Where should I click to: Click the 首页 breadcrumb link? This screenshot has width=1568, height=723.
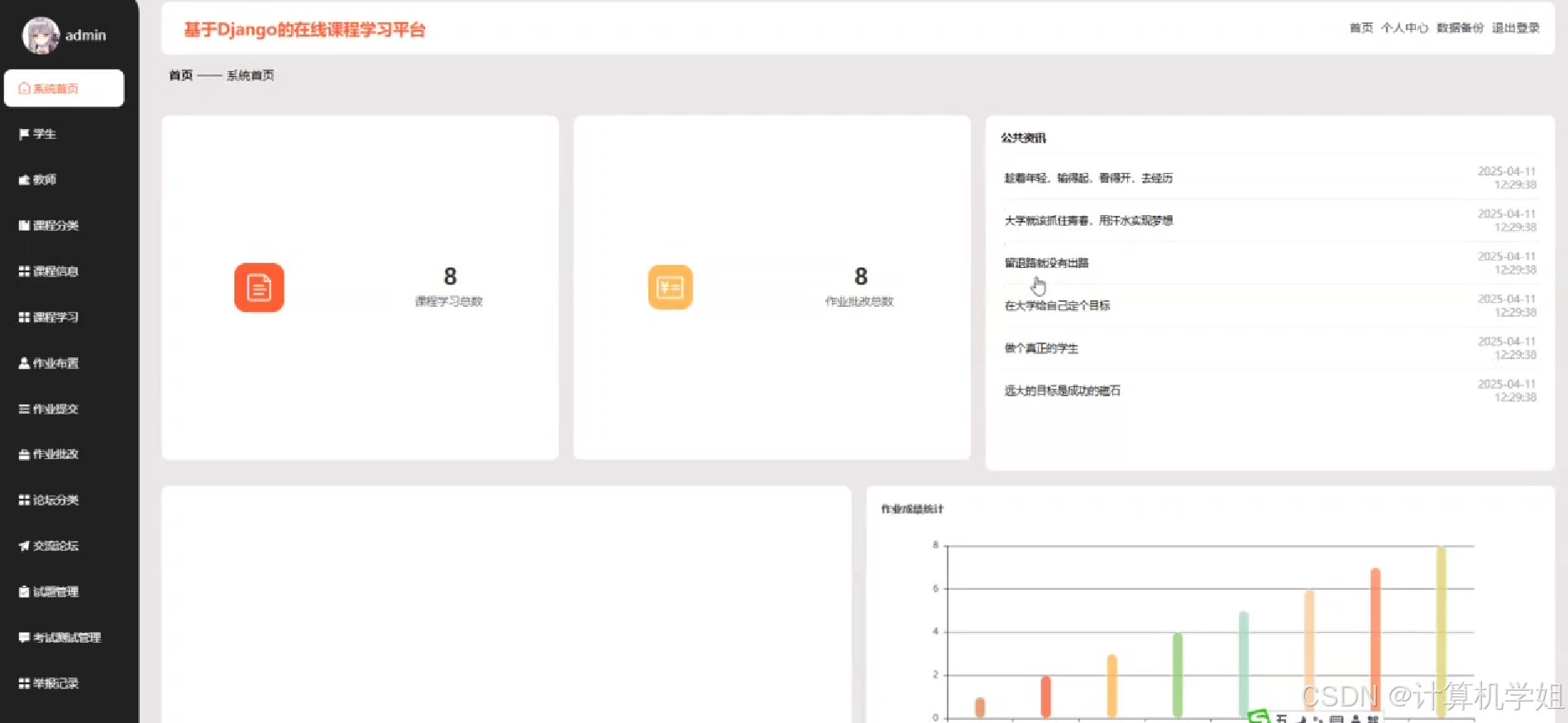click(x=181, y=75)
